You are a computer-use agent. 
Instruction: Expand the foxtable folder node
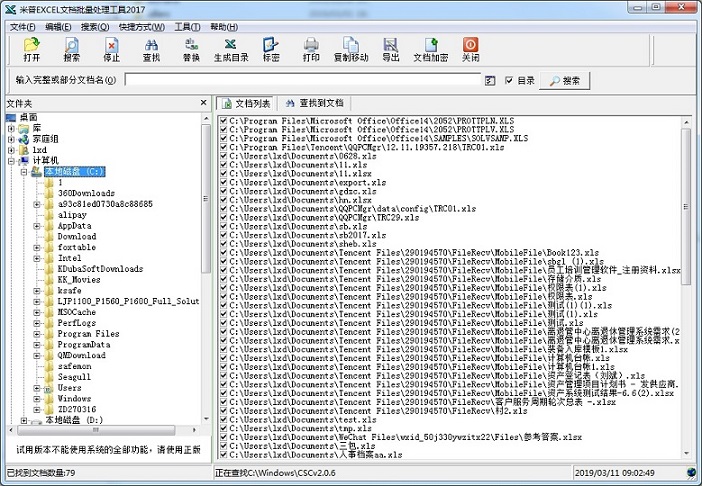click(x=37, y=247)
